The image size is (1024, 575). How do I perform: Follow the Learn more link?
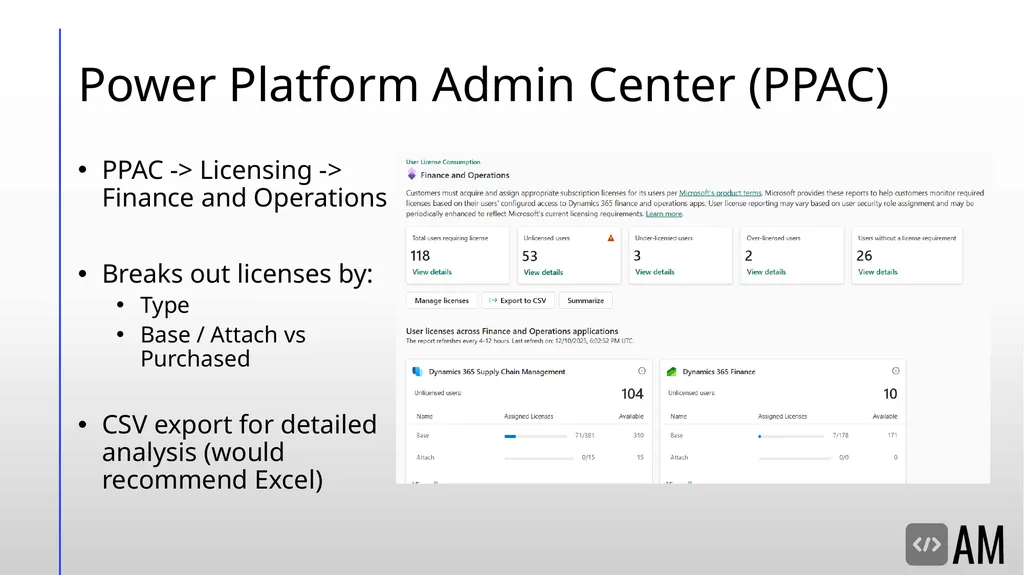pos(664,214)
